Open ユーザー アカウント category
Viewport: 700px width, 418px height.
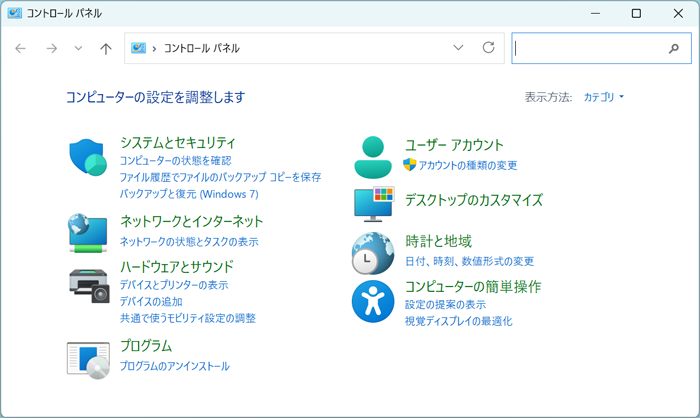pos(454,145)
